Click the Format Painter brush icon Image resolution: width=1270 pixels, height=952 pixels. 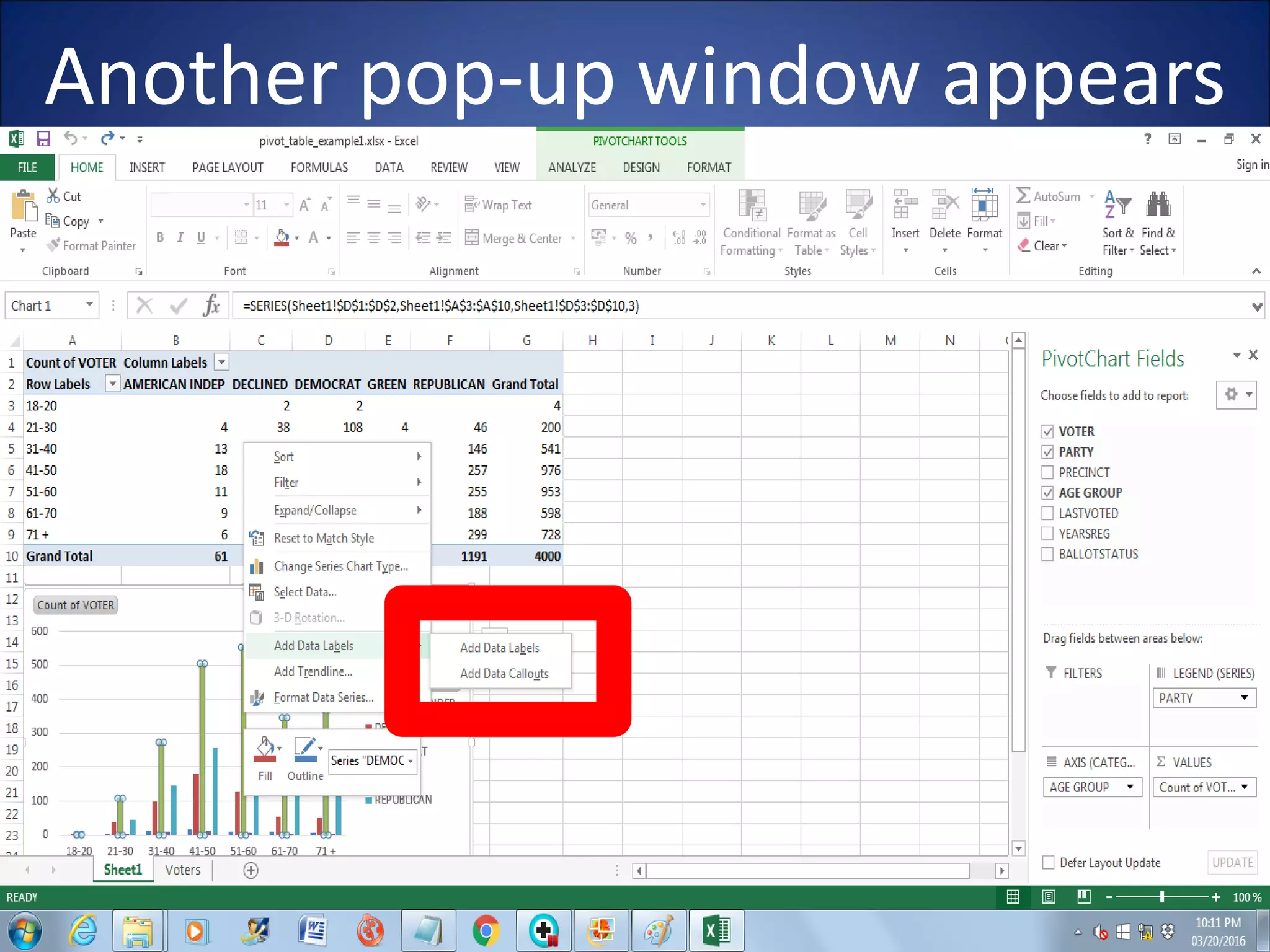click(x=53, y=245)
